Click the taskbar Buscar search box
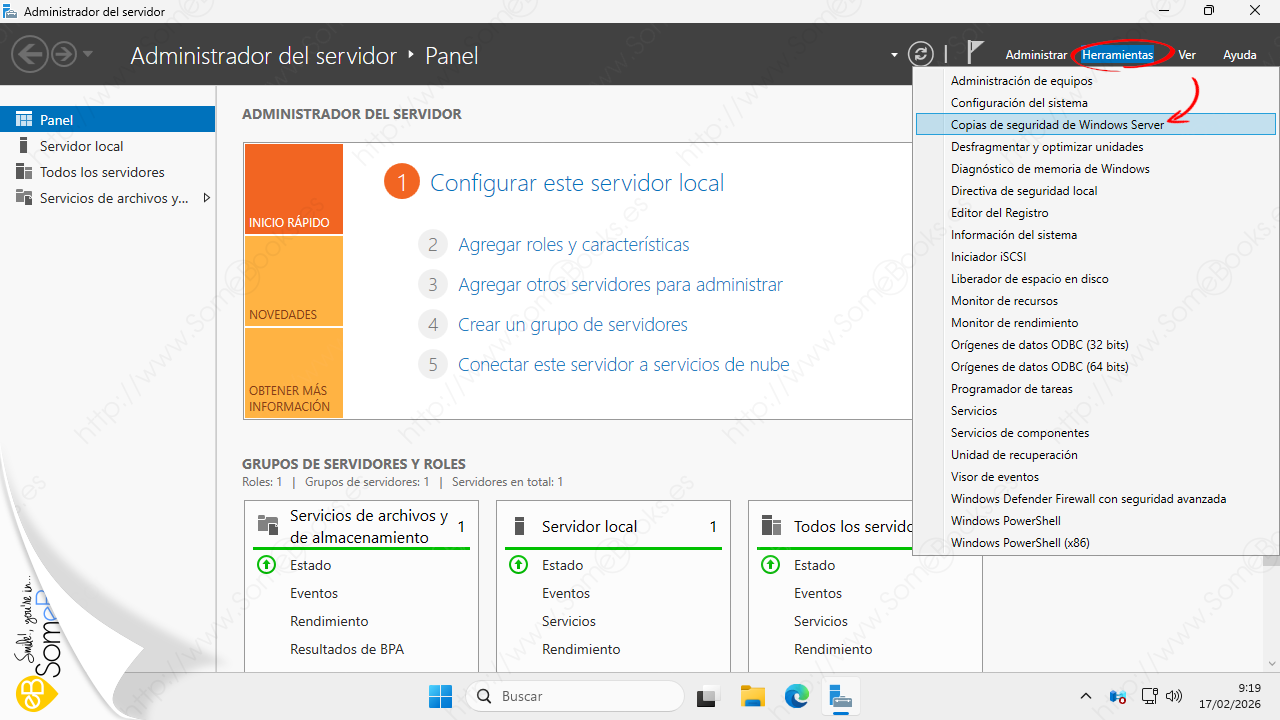The height and width of the screenshot is (720, 1280). 576,696
